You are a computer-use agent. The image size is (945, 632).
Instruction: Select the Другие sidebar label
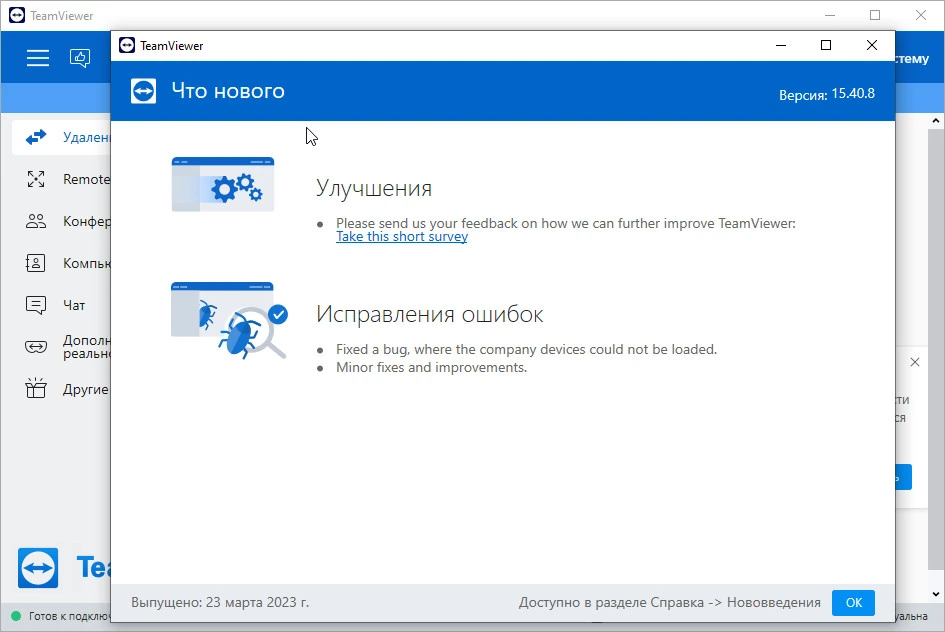click(86, 389)
